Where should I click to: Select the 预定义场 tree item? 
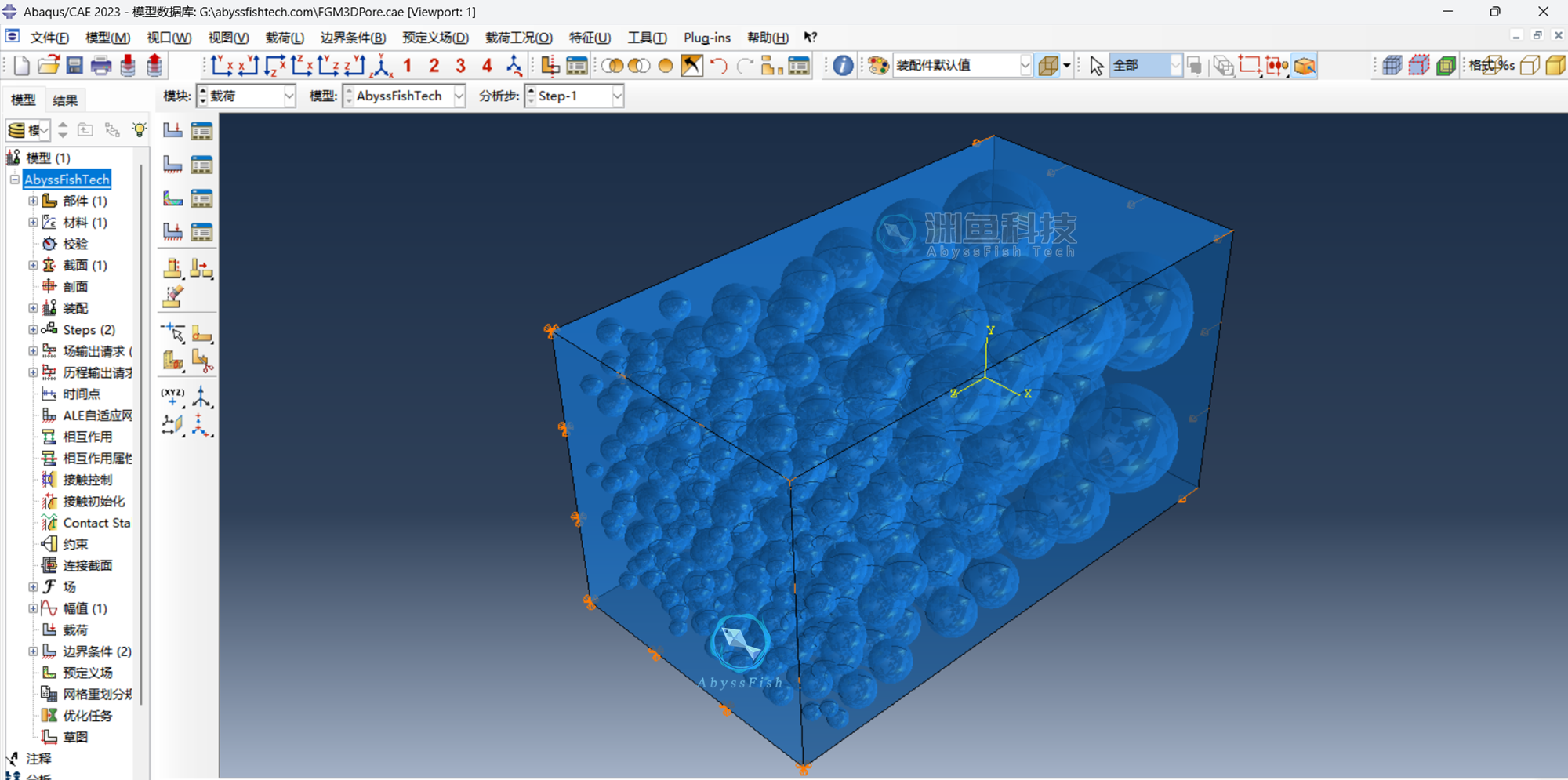[87, 673]
